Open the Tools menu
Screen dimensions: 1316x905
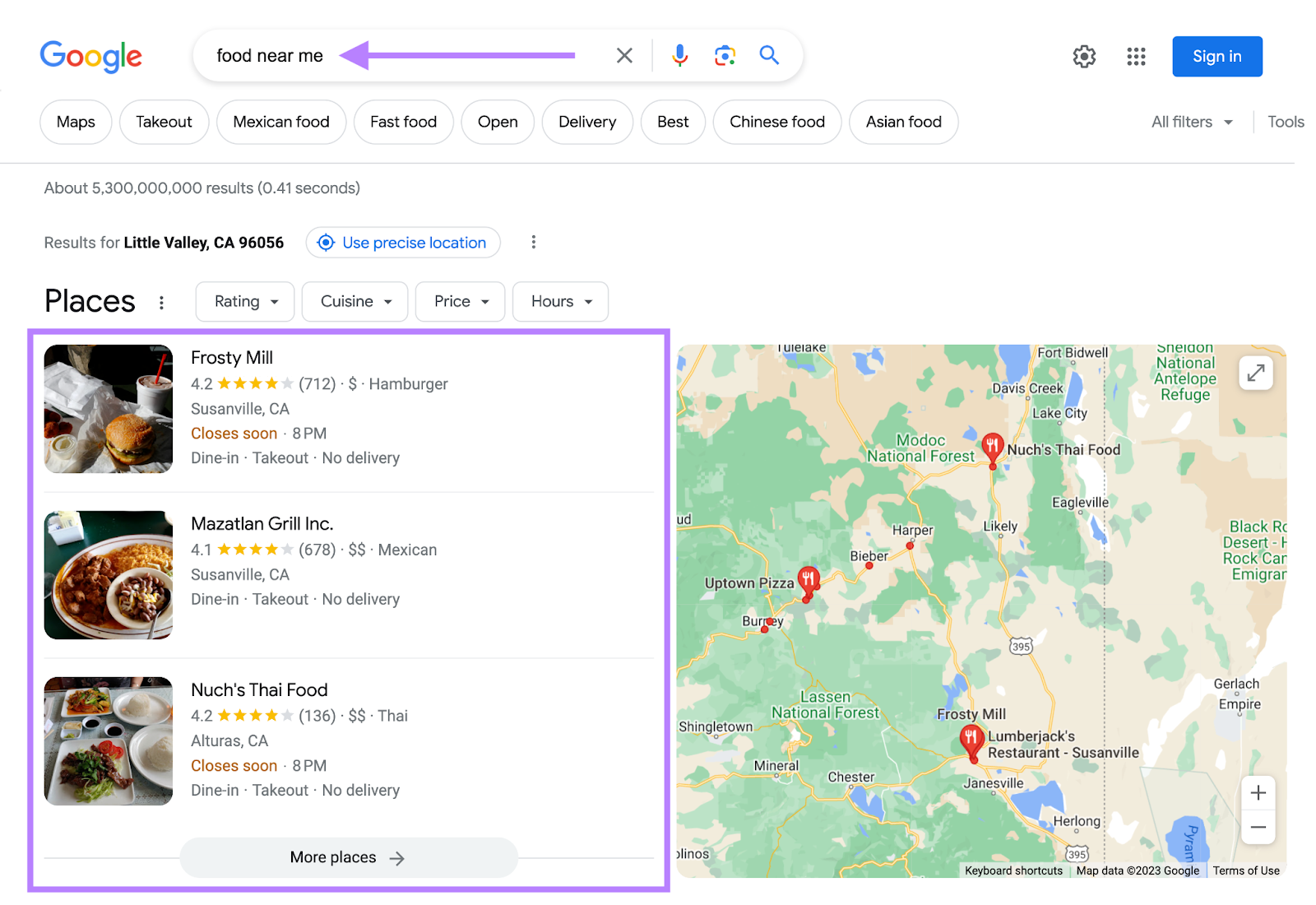(1285, 121)
